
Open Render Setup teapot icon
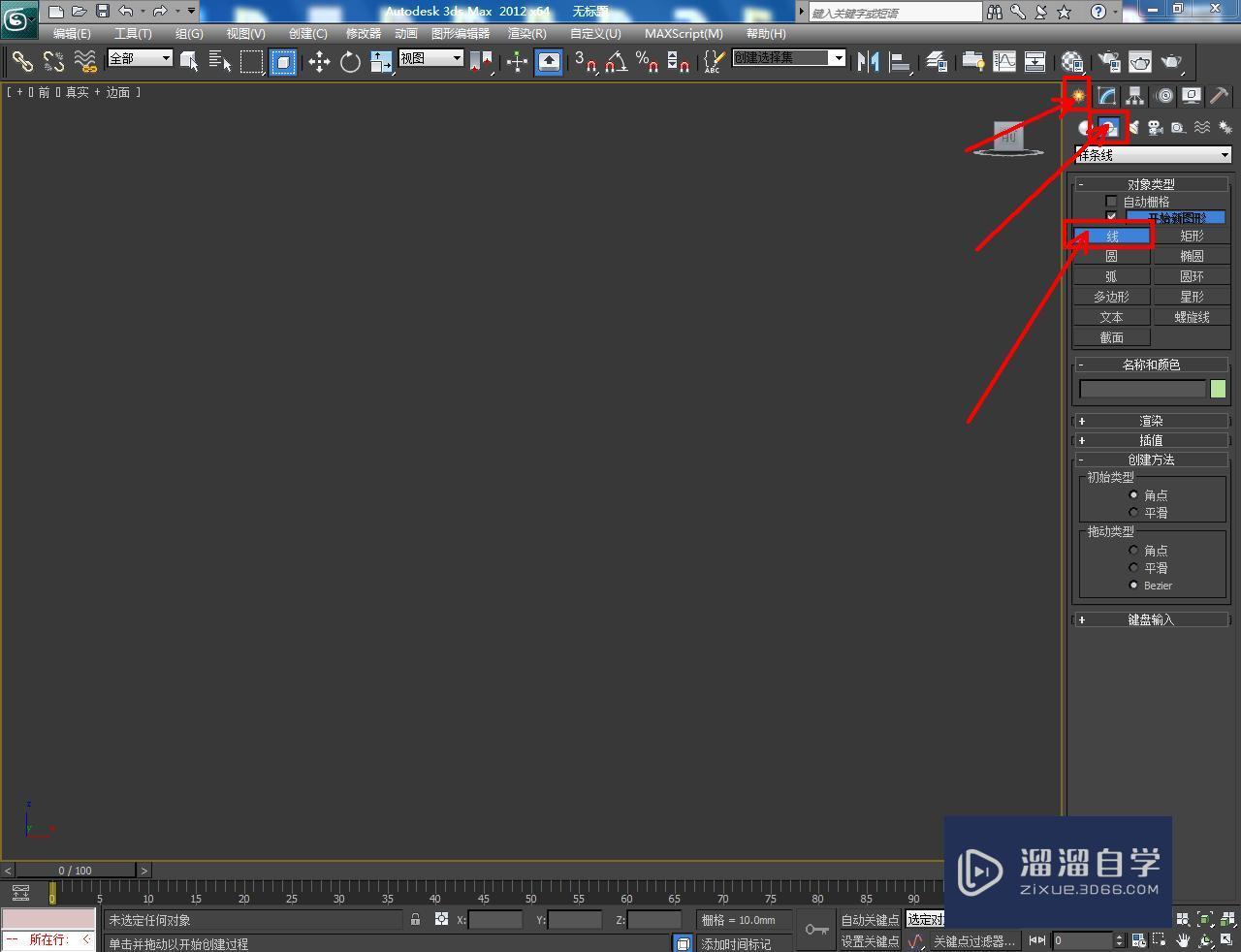pos(1108,62)
